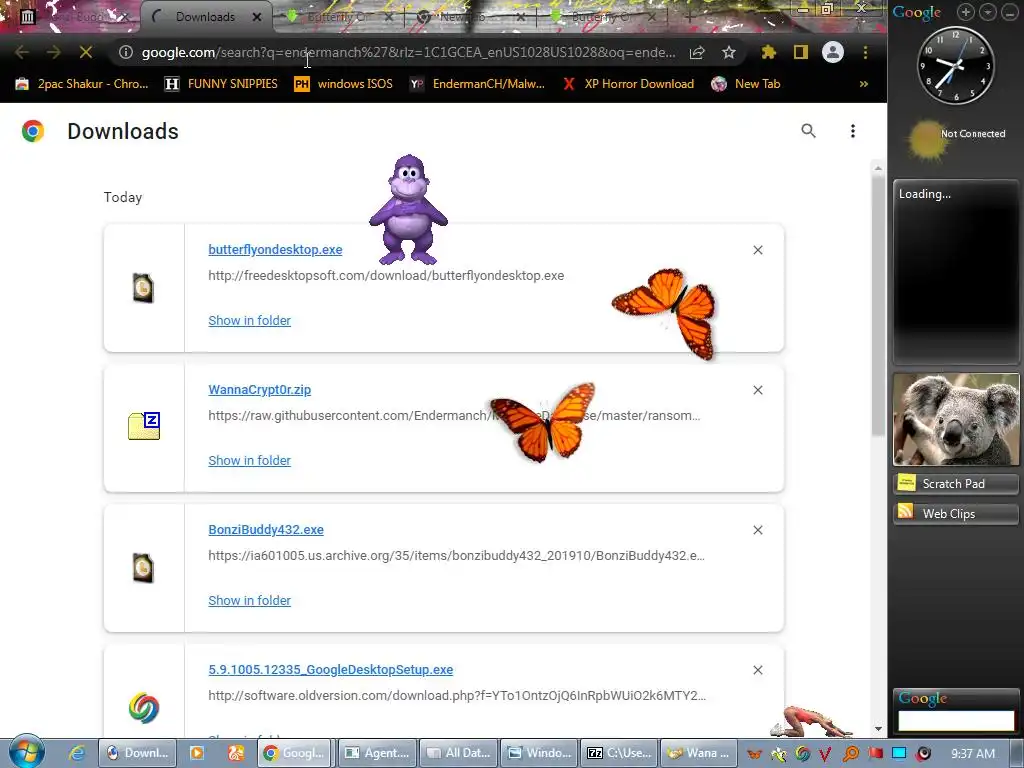Show more bookmarks with the chevron
This screenshot has height=768, width=1024.
(863, 84)
